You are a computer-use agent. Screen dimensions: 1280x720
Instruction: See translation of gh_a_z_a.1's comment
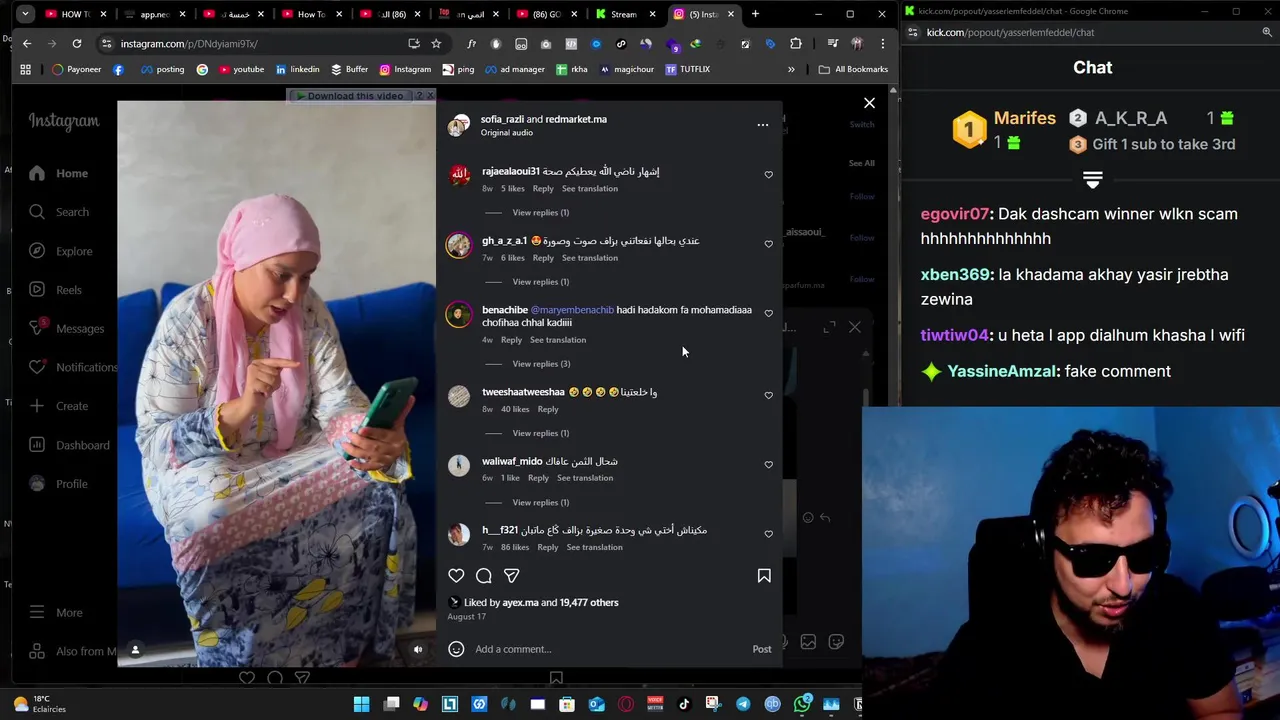tap(590, 258)
